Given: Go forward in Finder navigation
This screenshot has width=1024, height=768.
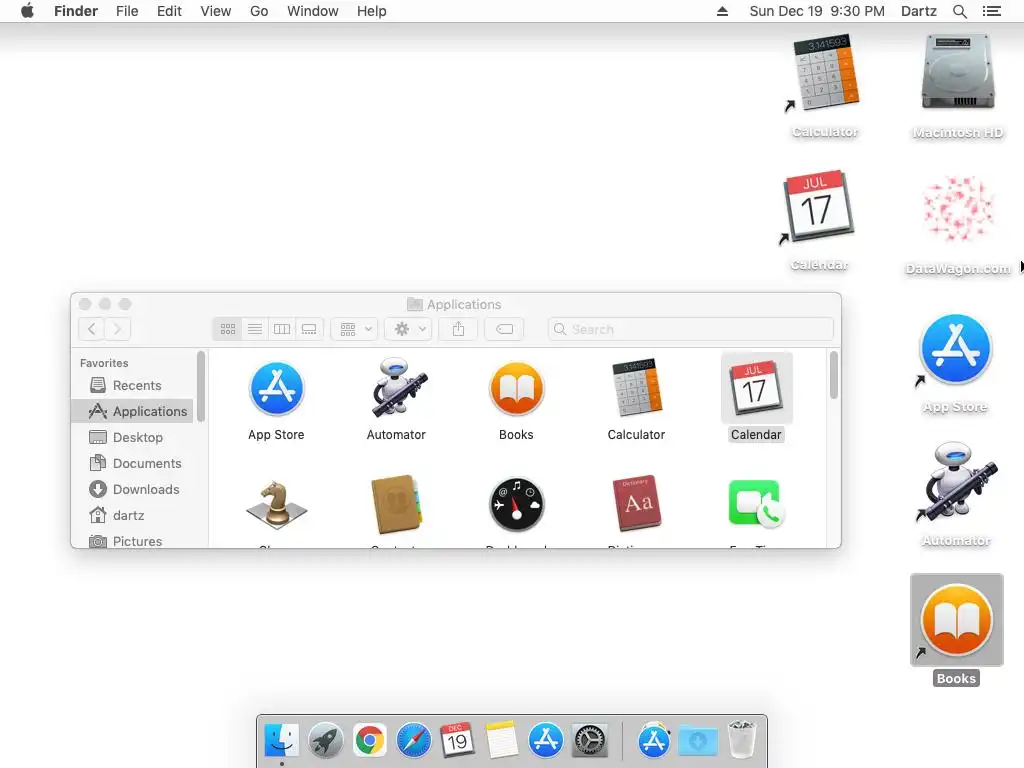Looking at the screenshot, I should click(x=118, y=329).
